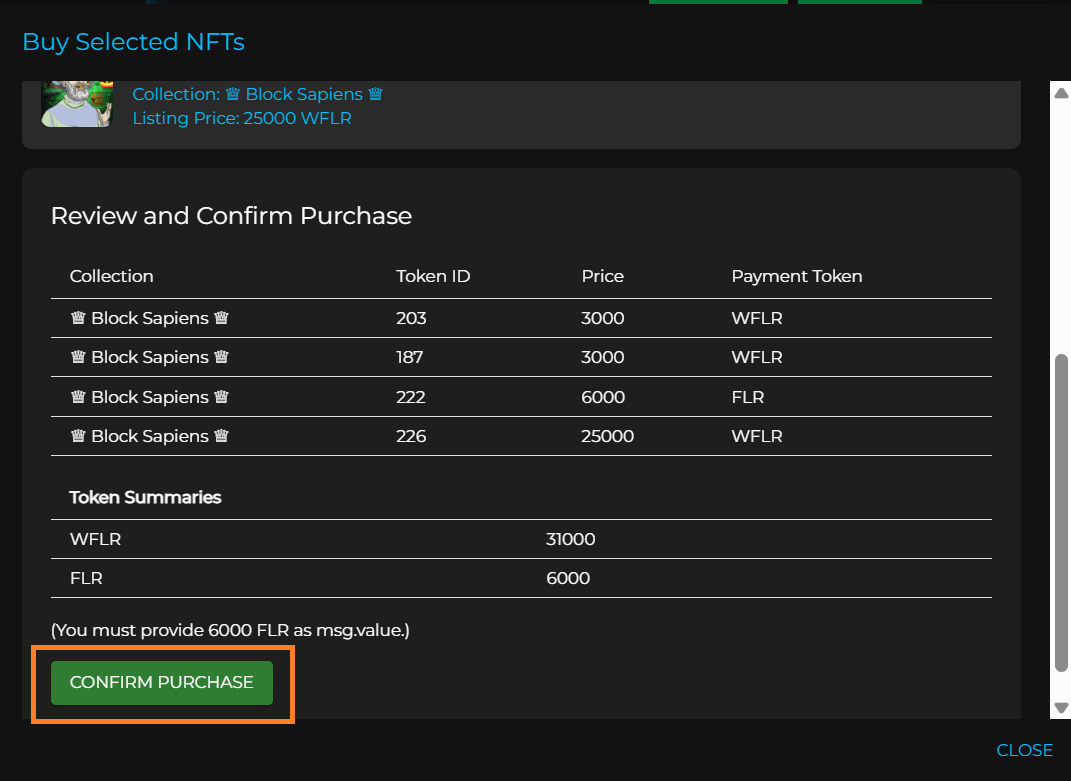
Task: Click the Review and Confirm Purchase heading
Action: [x=231, y=216]
